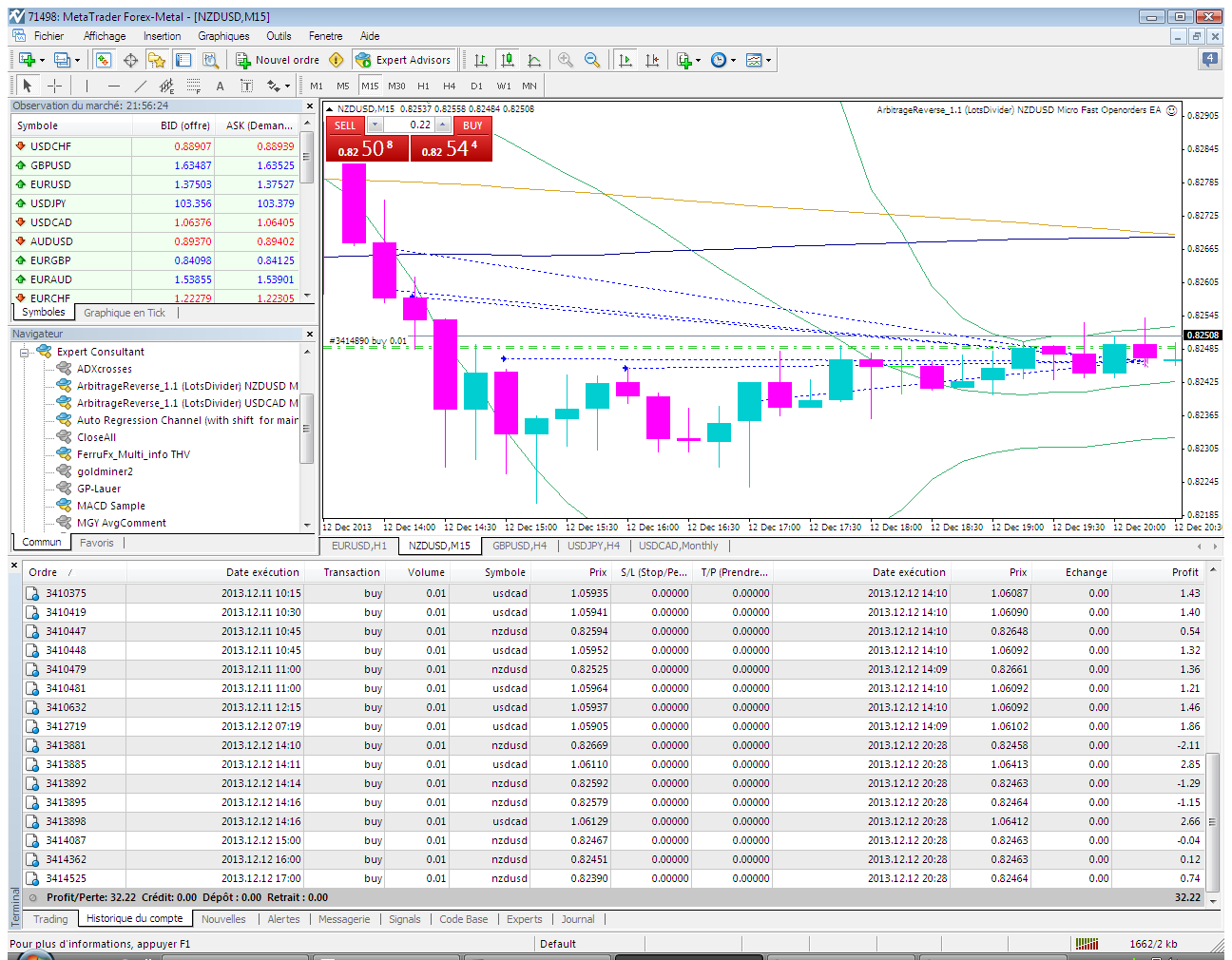This screenshot has width=1232, height=960.
Task: Zoom out of the chart
Action: [x=592, y=60]
